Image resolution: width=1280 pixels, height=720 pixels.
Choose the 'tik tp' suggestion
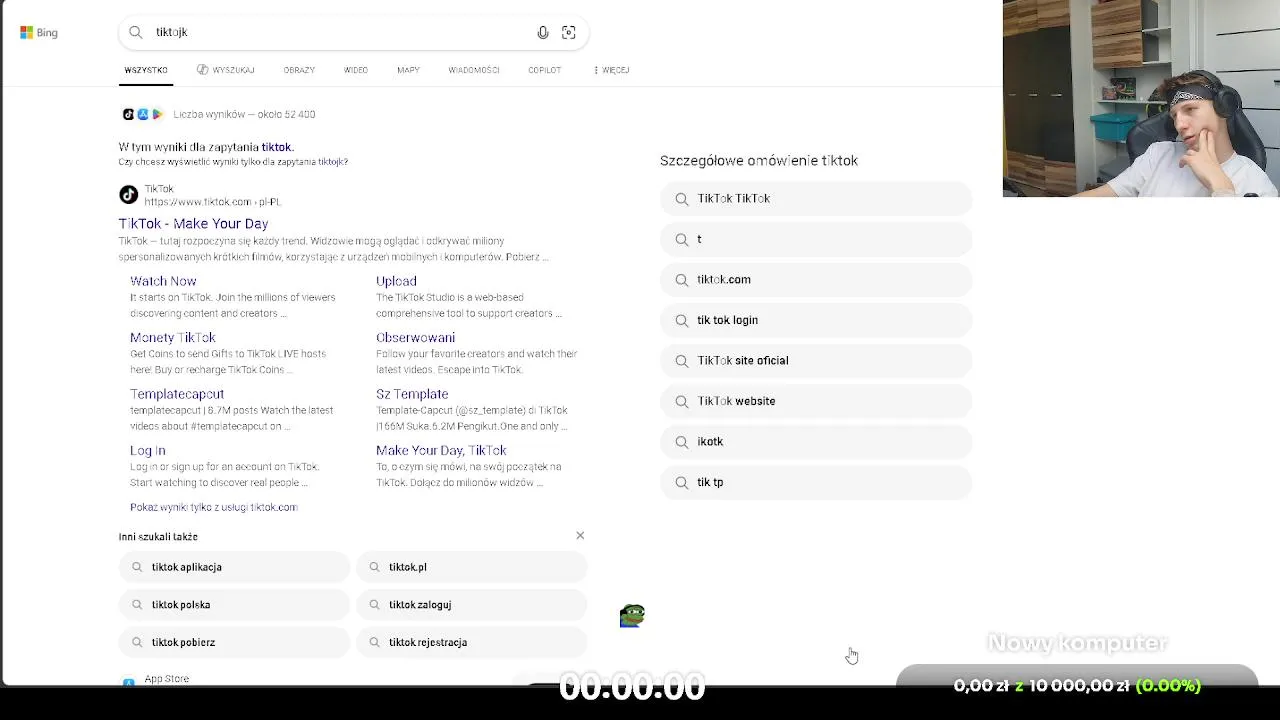(x=816, y=482)
